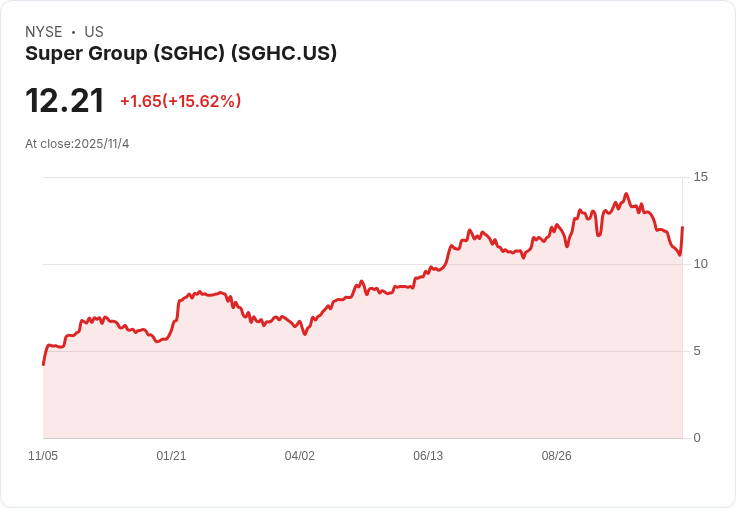Click the 0 value on the price axis
The height and width of the screenshot is (508, 736).
click(697, 438)
